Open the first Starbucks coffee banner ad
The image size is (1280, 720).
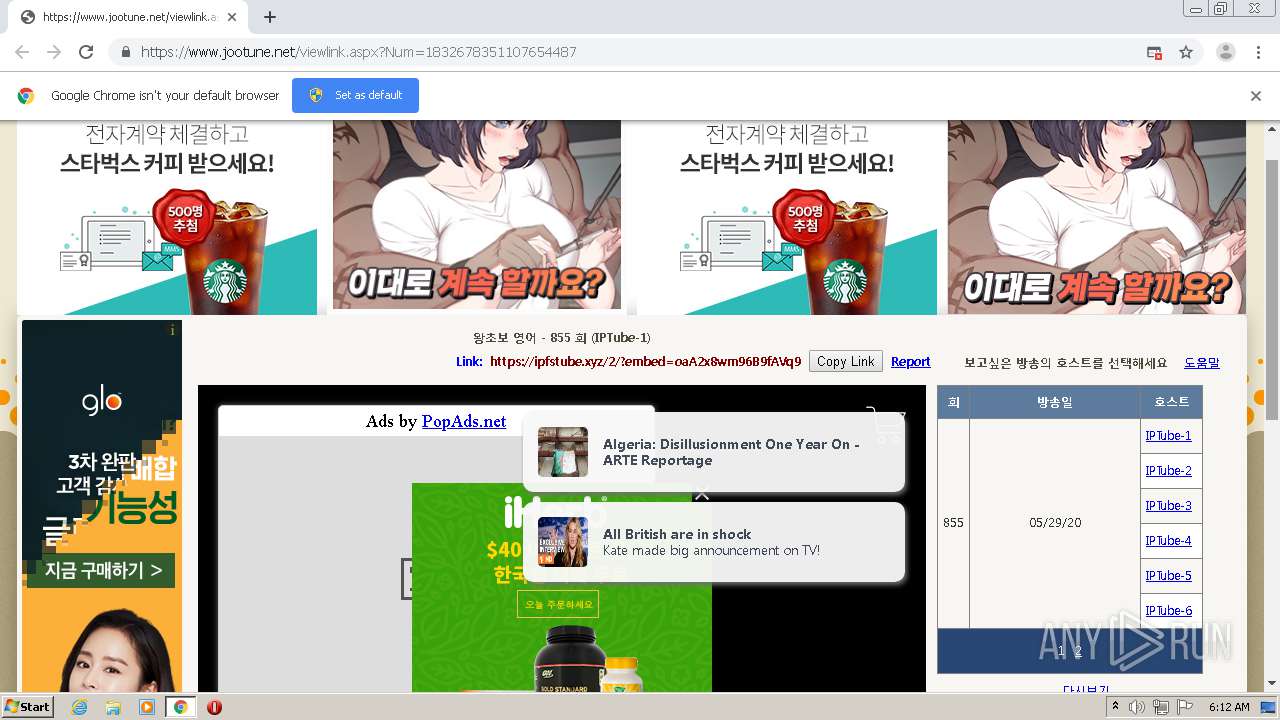[167, 217]
